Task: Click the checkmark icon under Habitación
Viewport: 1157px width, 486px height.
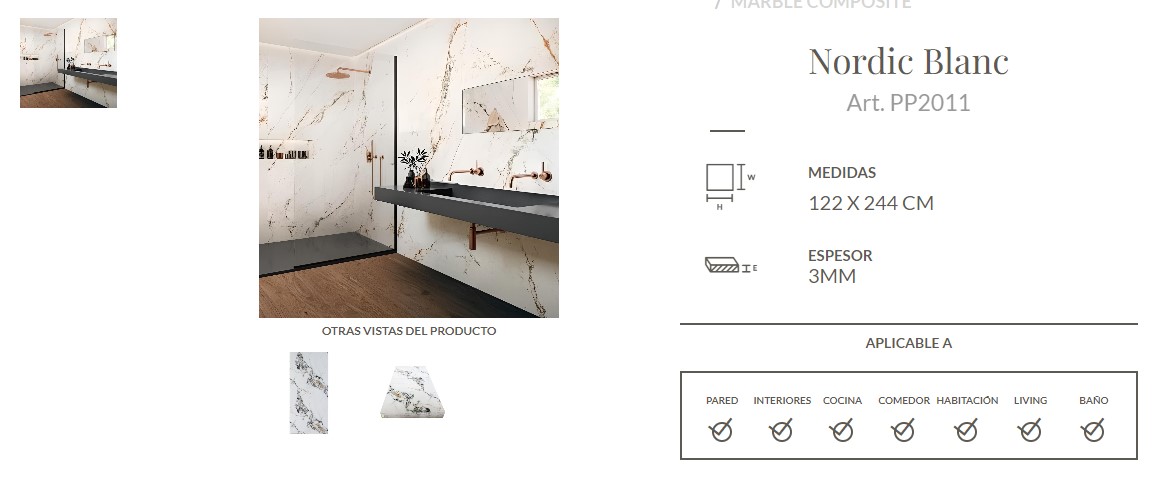Action: [967, 430]
